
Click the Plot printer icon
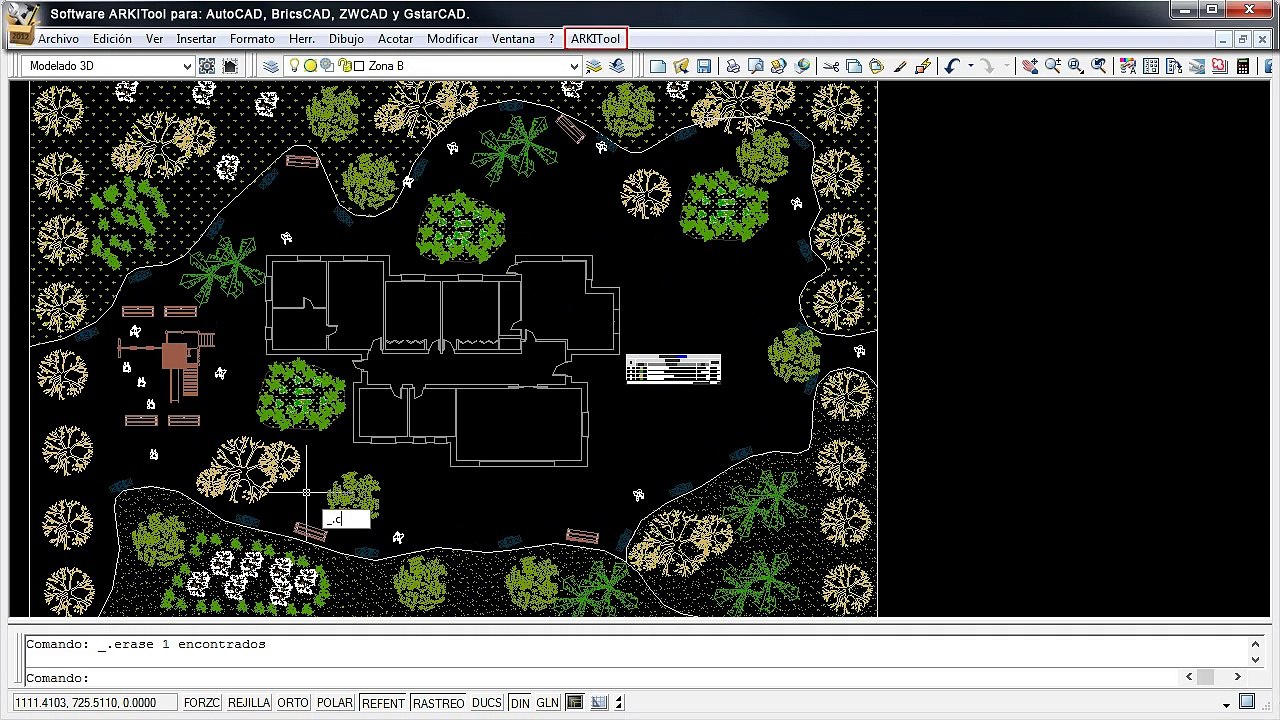tap(733, 66)
